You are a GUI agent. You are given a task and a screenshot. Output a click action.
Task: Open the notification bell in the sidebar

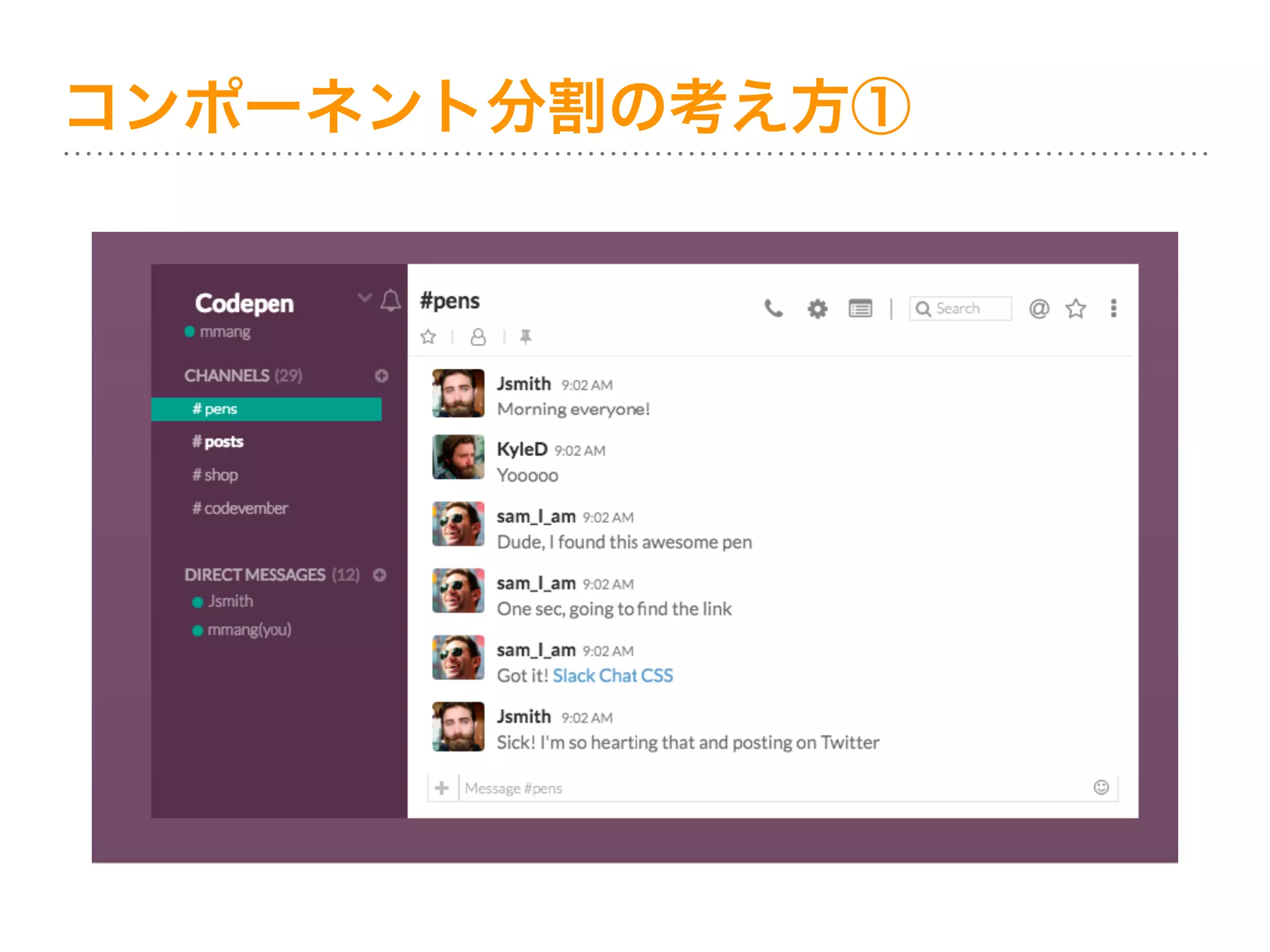click(391, 301)
